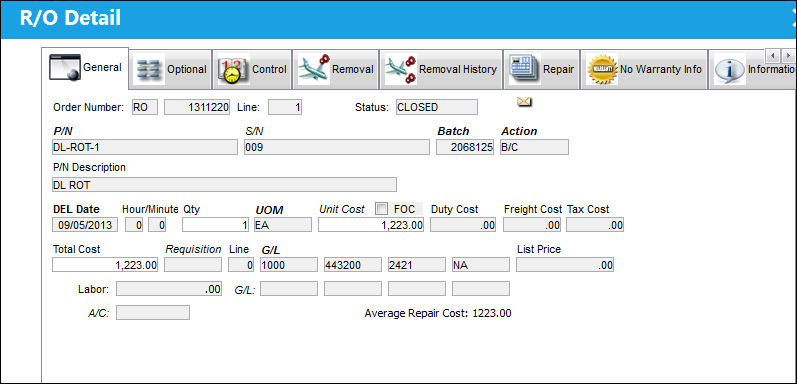Open the Information tab
Screen dimensions: 797x384
click(752, 69)
